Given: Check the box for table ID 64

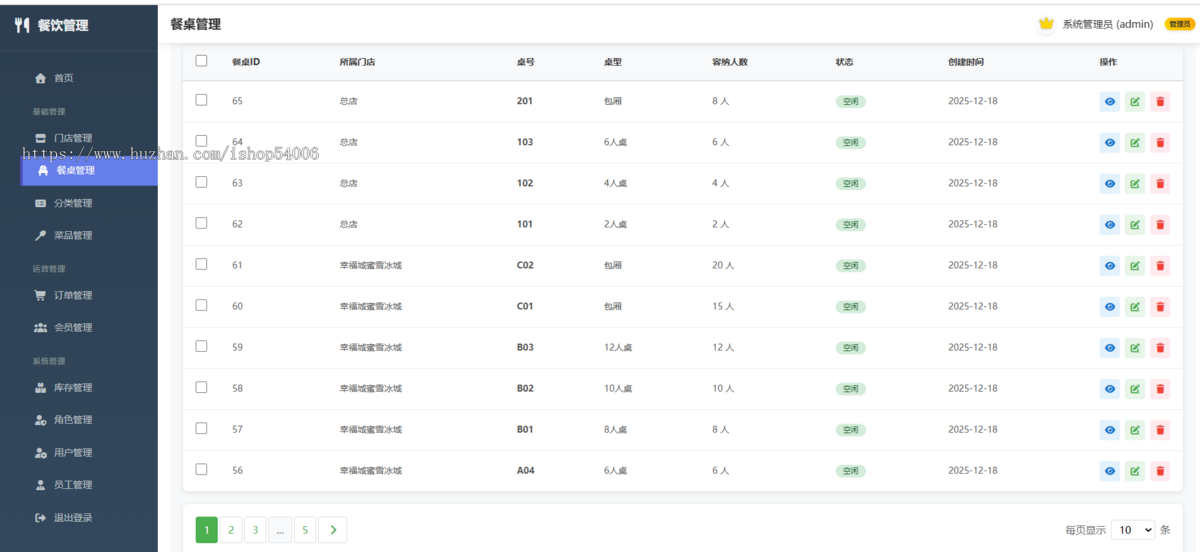Looking at the screenshot, I should pos(201,141).
